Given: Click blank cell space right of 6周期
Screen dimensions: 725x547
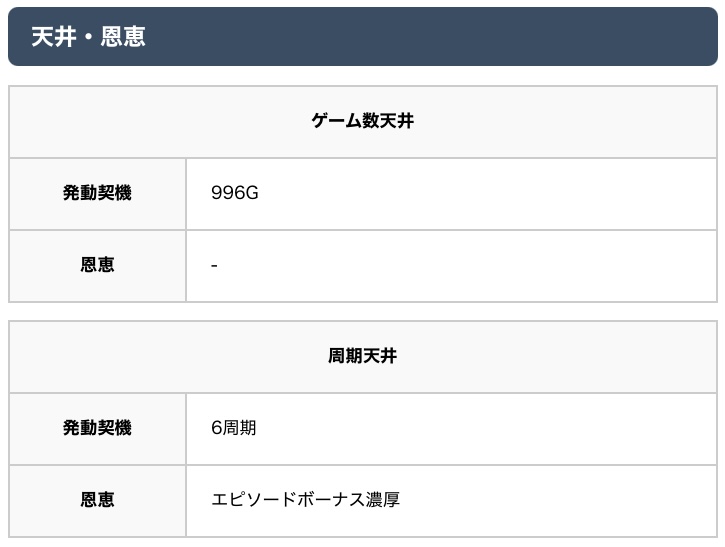Looking at the screenshot, I should [x=480, y=427].
